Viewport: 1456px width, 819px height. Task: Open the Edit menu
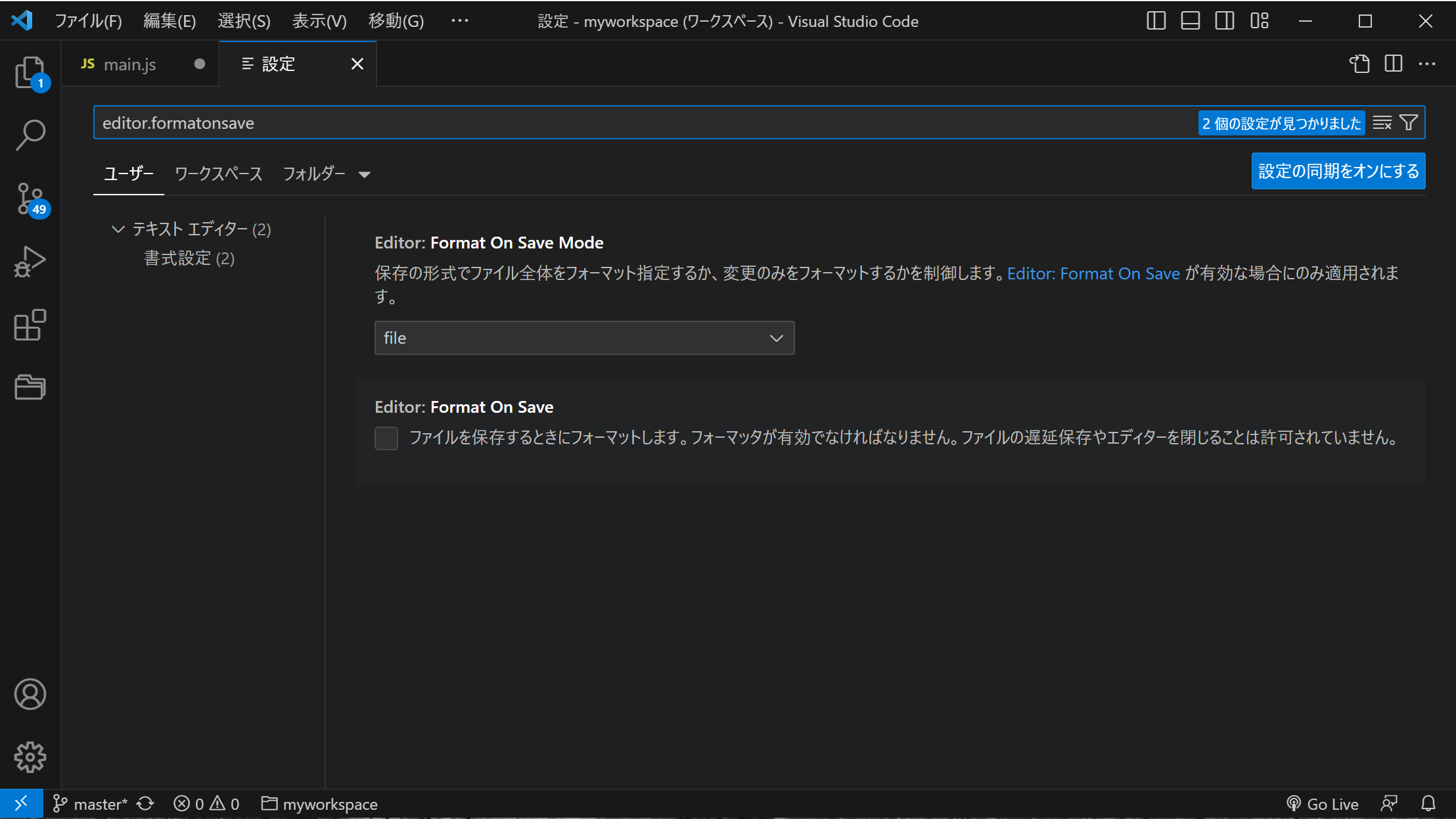tap(170, 21)
